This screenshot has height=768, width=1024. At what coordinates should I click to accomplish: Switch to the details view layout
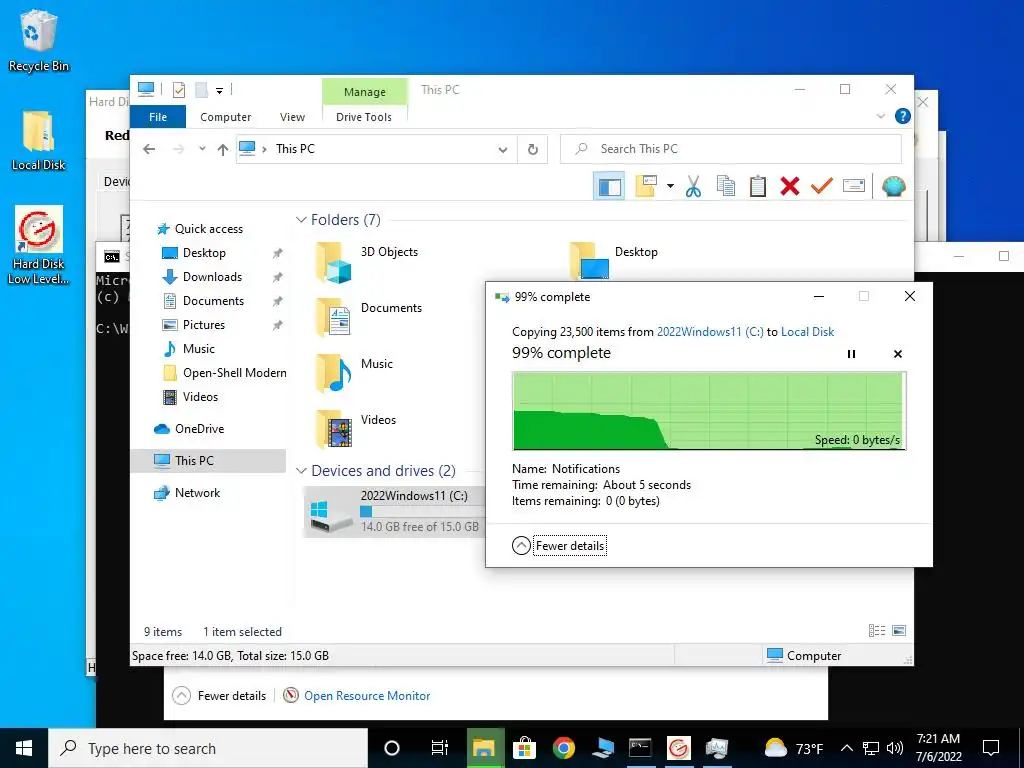(x=876, y=630)
